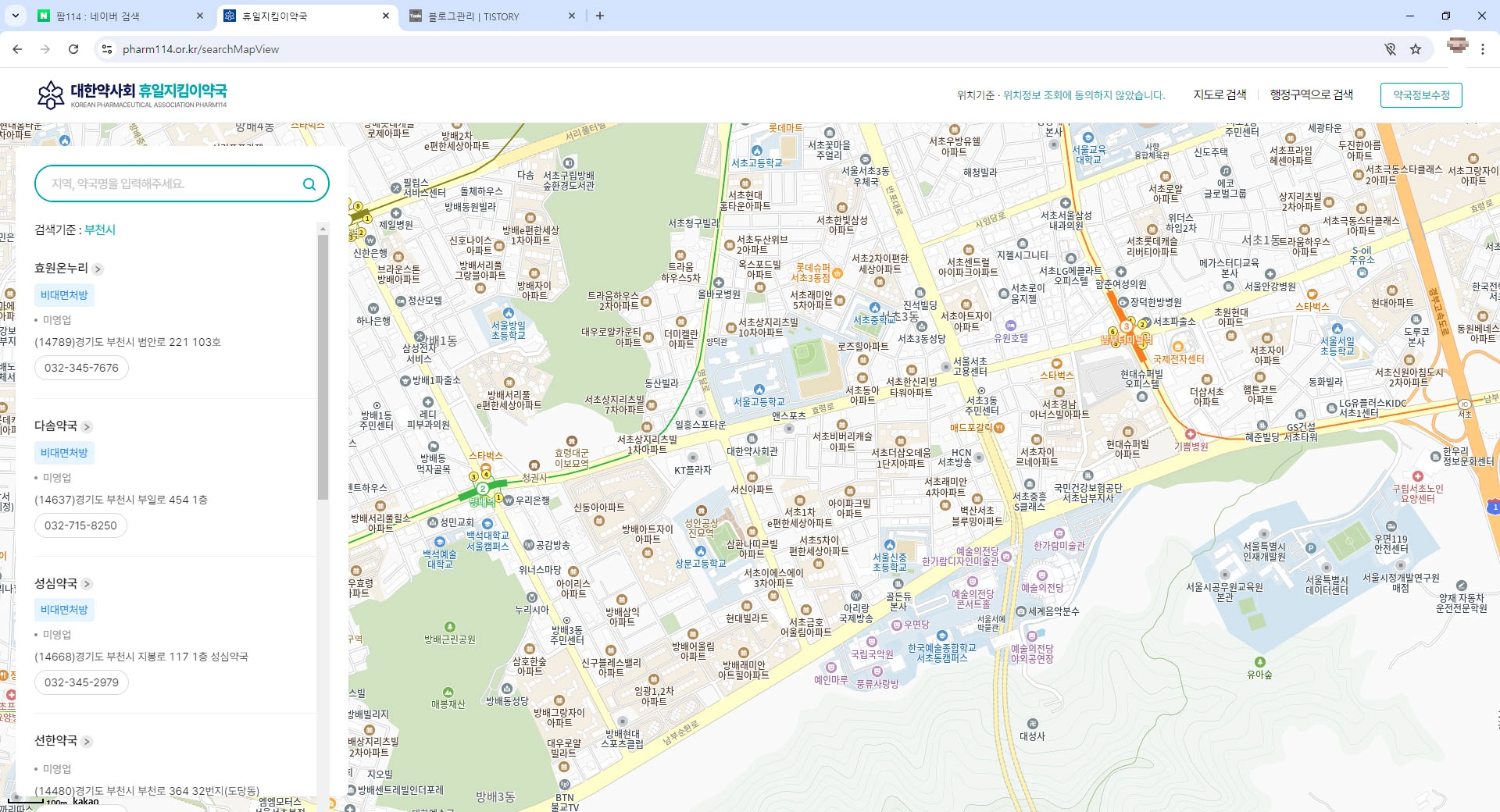The width and height of the screenshot is (1500, 812).
Task: Close the 휴일지킴이약국 tab
Action: click(x=386, y=16)
